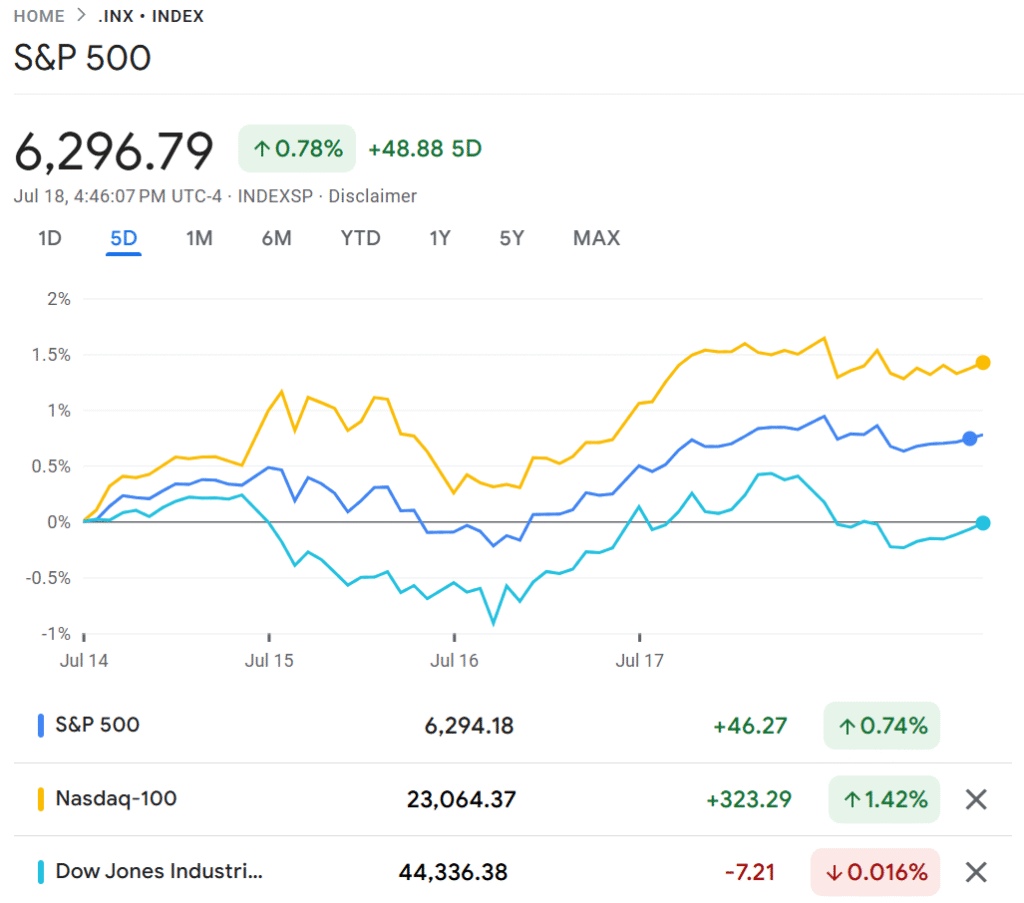
Task: Click the .INX • INDEX breadcrumb text
Action: click(151, 16)
